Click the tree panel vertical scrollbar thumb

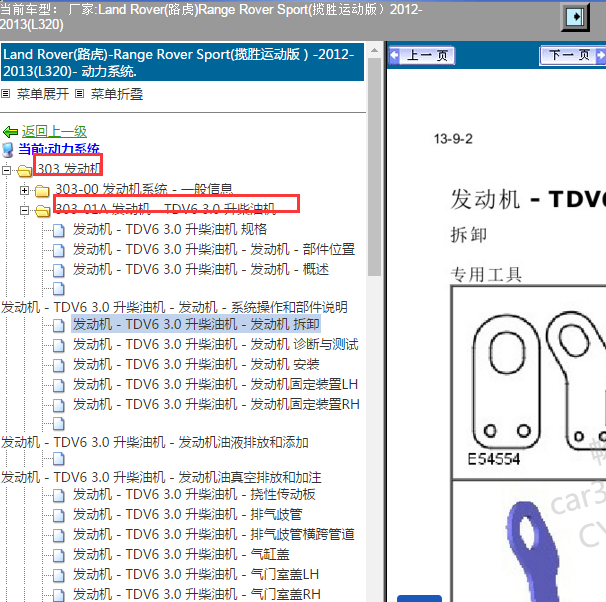point(374,167)
